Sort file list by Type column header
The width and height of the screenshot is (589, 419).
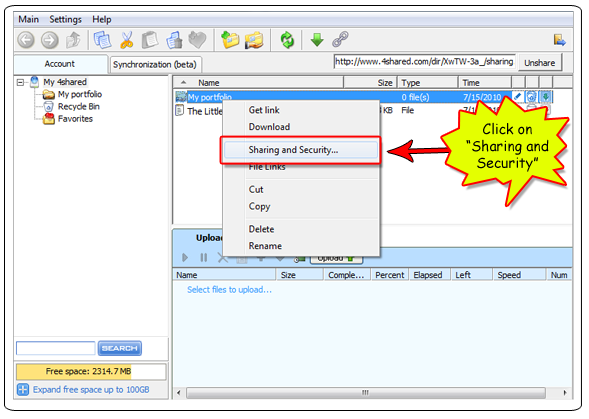point(427,83)
